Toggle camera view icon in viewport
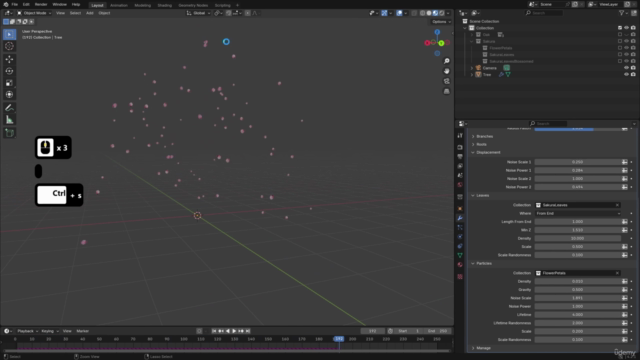 click(447, 81)
